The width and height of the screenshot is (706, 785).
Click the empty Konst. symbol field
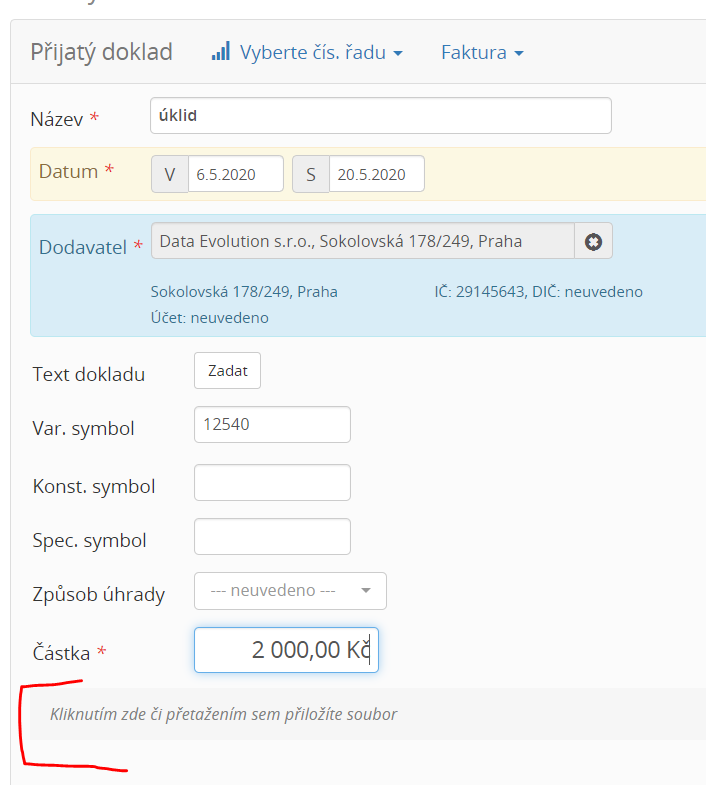point(272,483)
